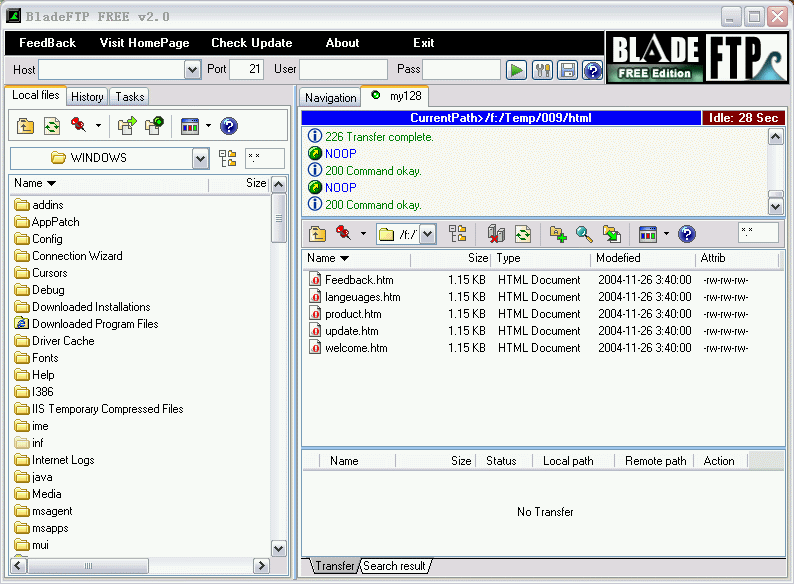The image size is (794, 584).
Task: Click local folder icon with green dot
Action: coord(154,126)
